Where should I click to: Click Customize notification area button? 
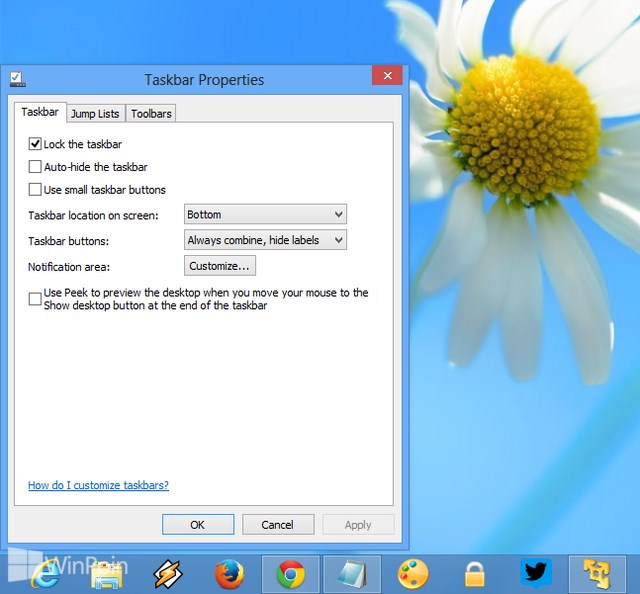click(220, 266)
